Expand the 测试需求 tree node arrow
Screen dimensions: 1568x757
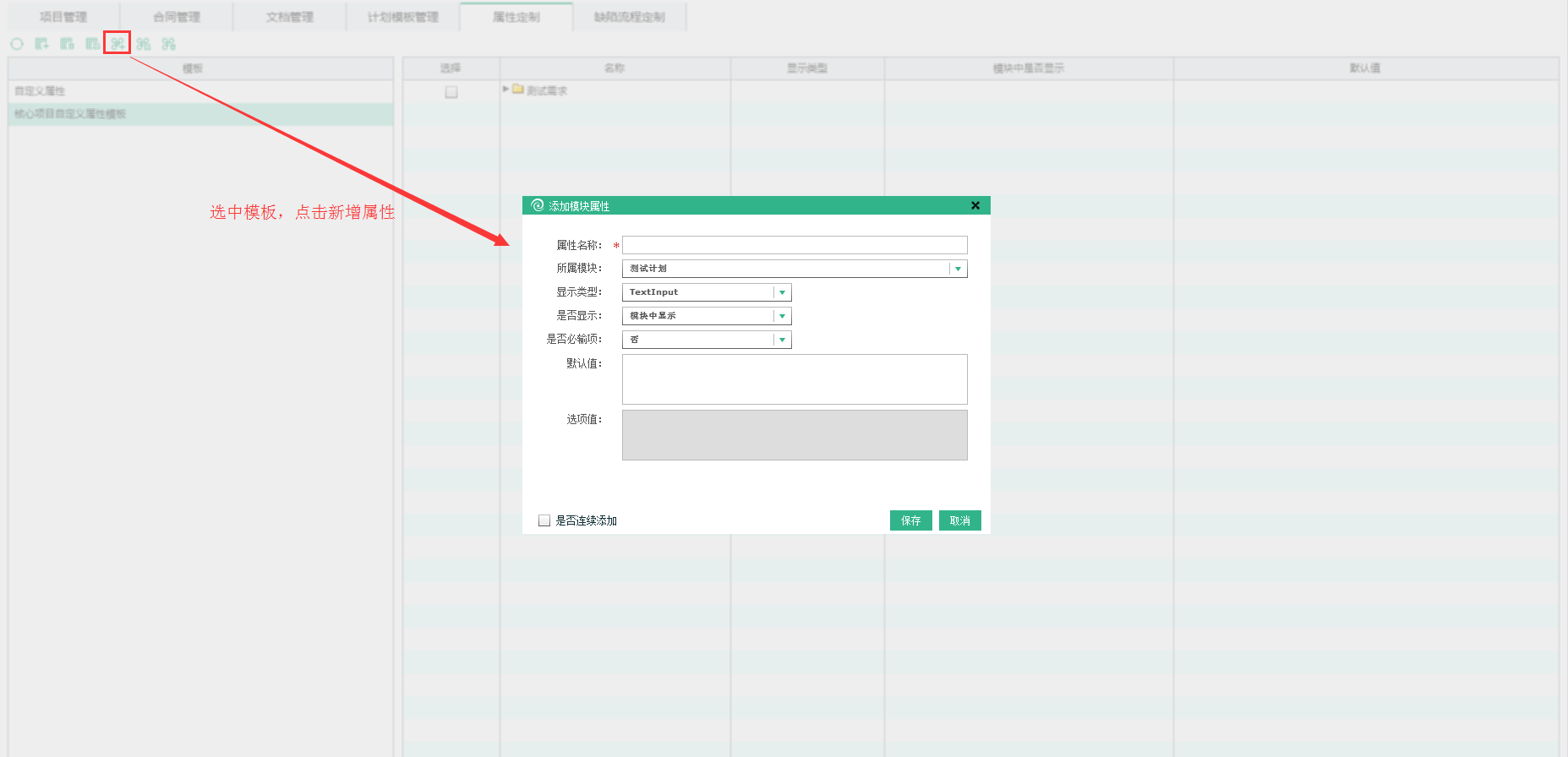[506, 89]
